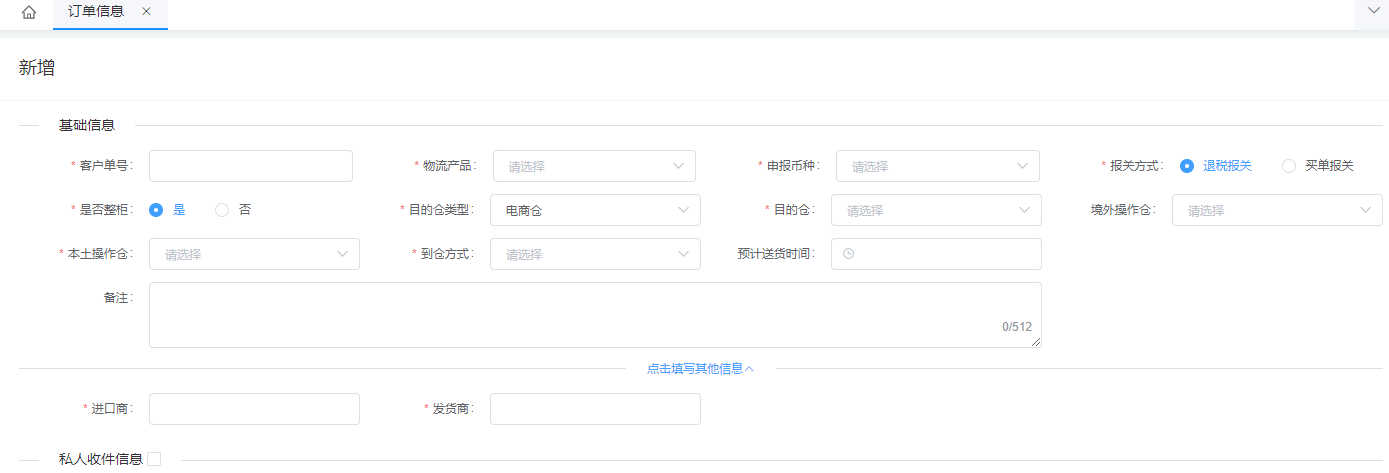Choose 是 for 是否整柜
The width and height of the screenshot is (1389, 473).
coord(156,210)
